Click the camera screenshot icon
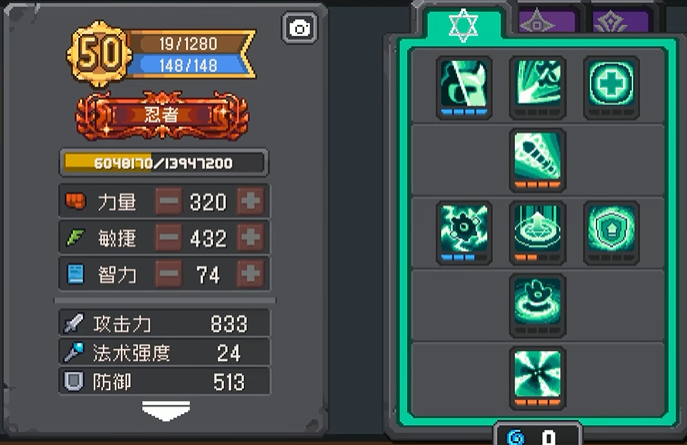The width and height of the screenshot is (687, 445). click(299, 28)
